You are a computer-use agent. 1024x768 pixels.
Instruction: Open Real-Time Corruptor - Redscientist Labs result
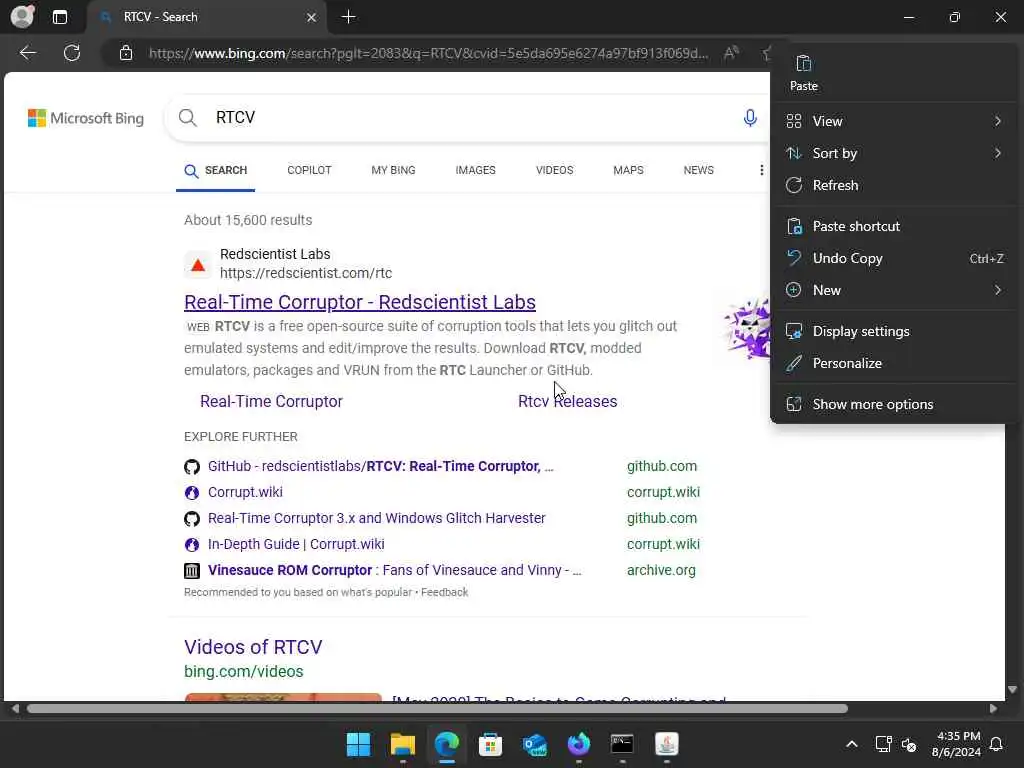[360, 302]
